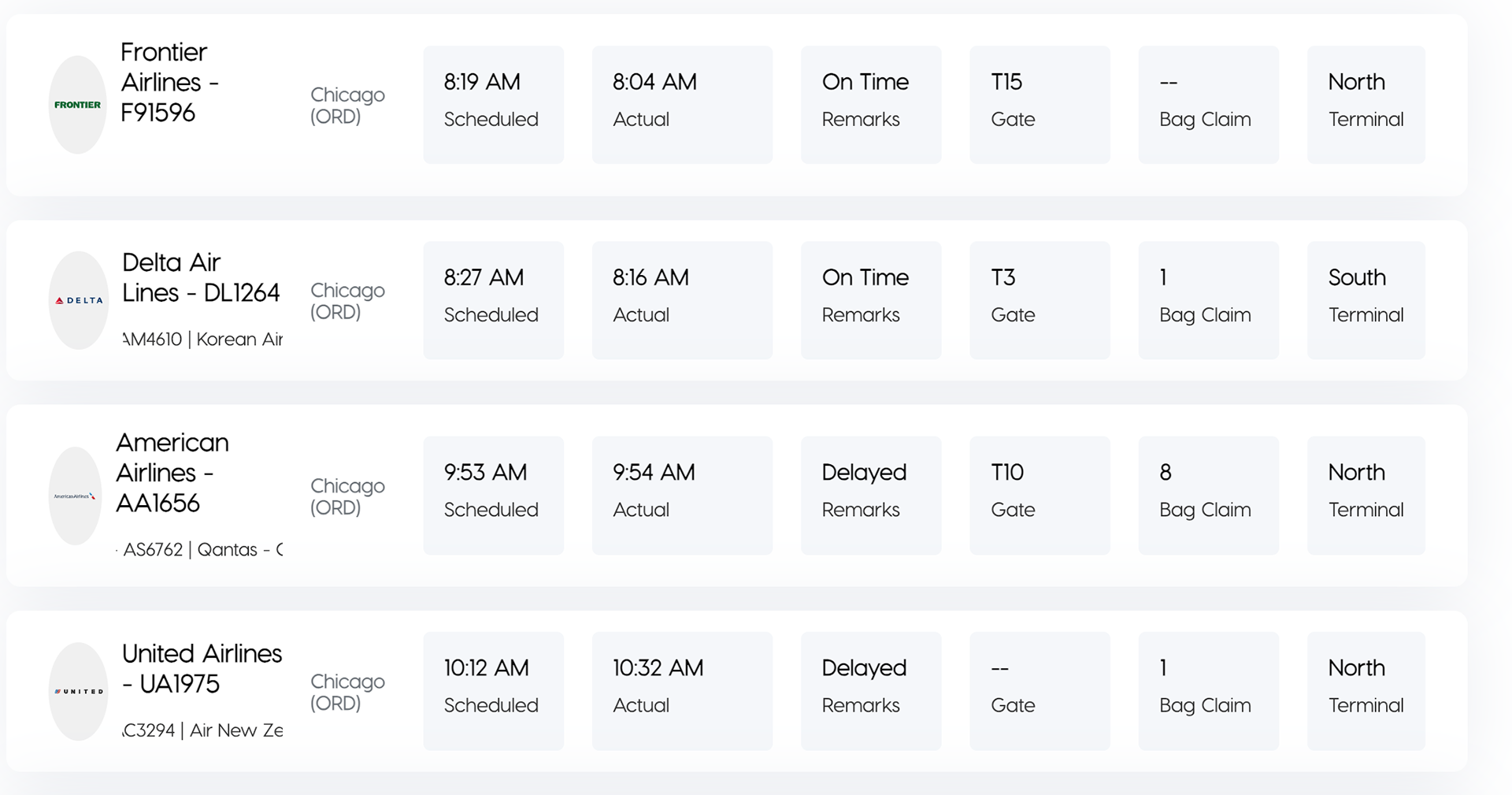Click the United logo icon
Screen dimensions: 1512x795
(x=78, y=691)
